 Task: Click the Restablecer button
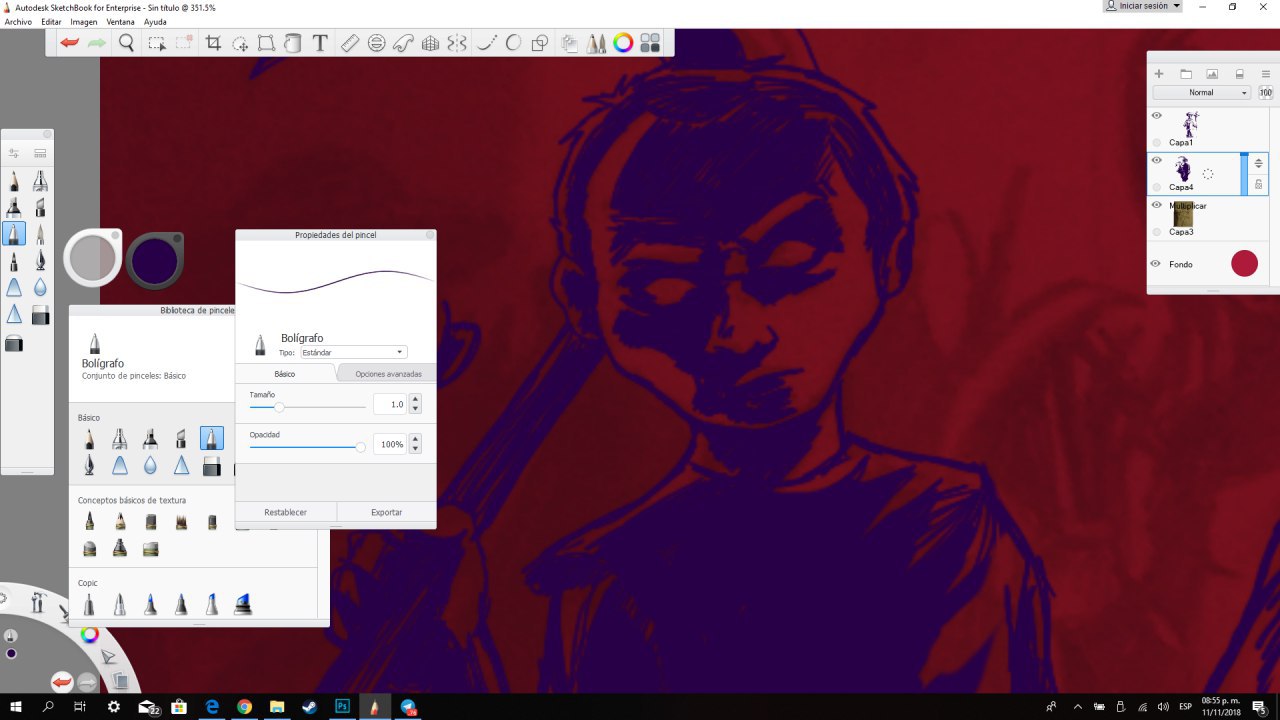tap(286, 512)
